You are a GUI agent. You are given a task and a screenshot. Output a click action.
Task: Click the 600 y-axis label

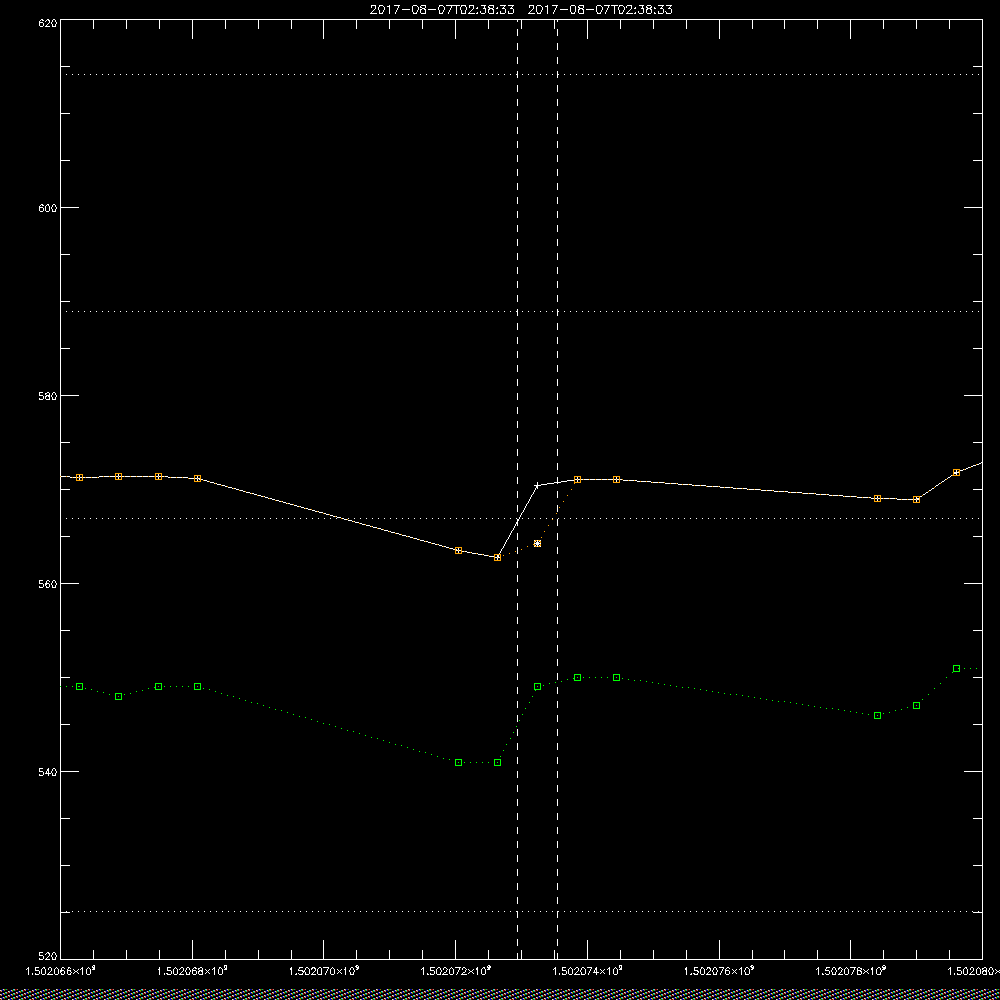[x=48, y=208]
